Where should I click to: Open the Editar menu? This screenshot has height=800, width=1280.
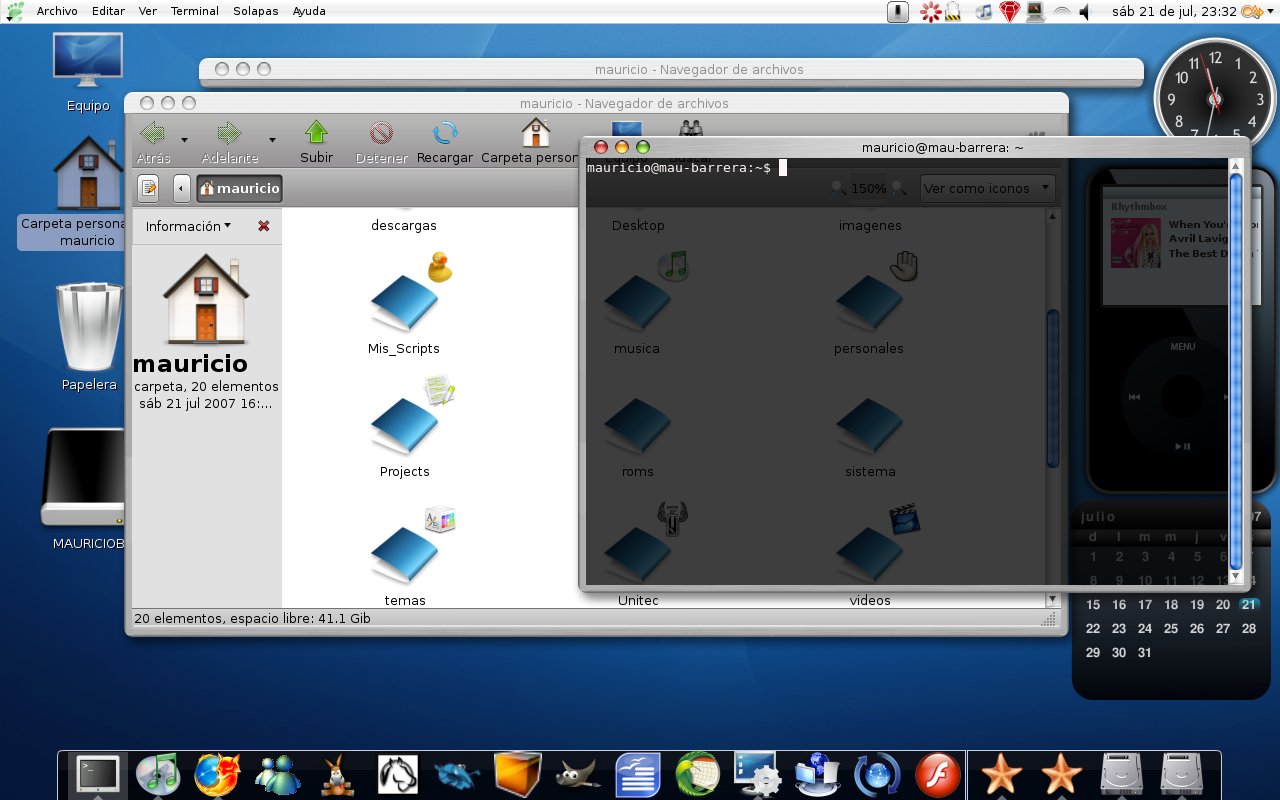point(108,11)
